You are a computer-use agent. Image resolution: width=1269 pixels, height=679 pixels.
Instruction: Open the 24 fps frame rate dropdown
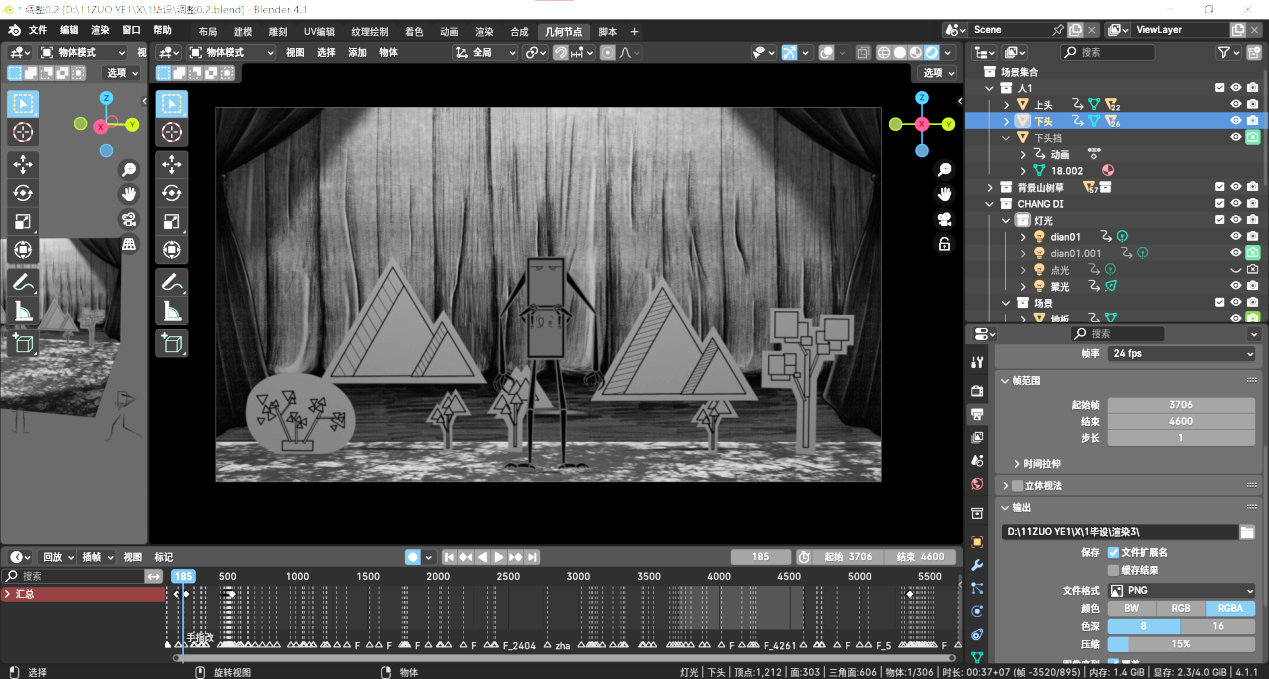pyautogui.click(x=1181, y=354)
